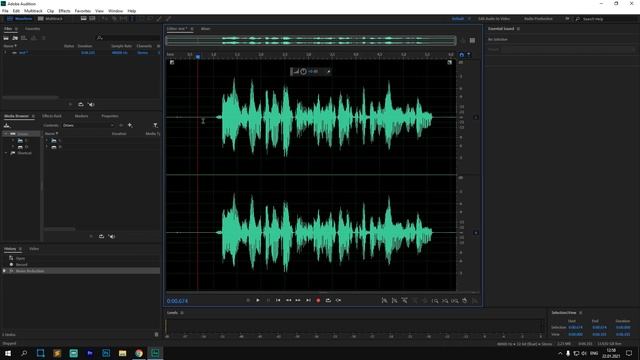
Task: Click the filter funnel icon in Media Browser
Action: [x=156, y=125]
